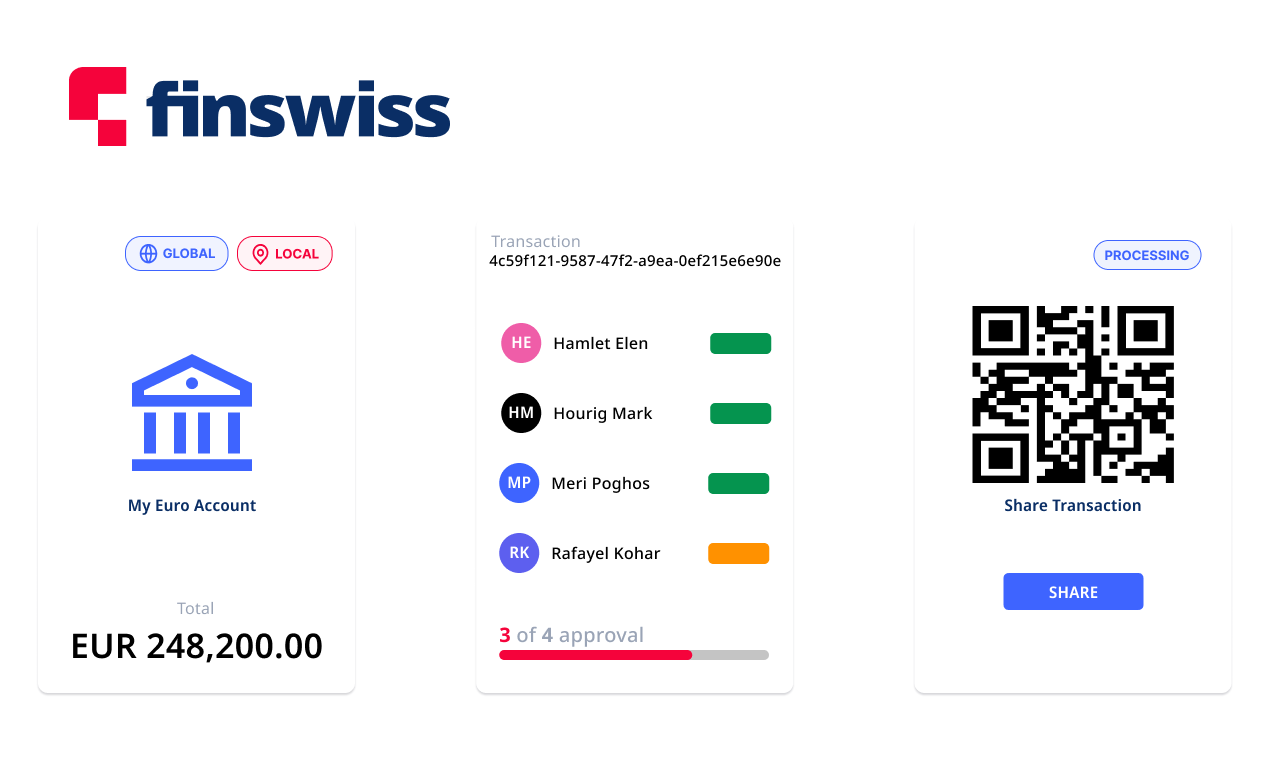Click the bank building icon
Screen dimensions: 1270x760
coord(192,412)
